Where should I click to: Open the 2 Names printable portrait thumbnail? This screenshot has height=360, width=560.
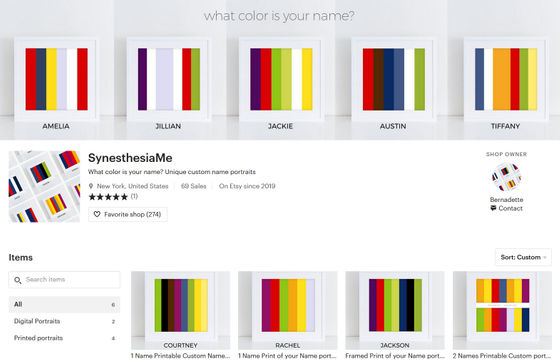pos(502,310)
